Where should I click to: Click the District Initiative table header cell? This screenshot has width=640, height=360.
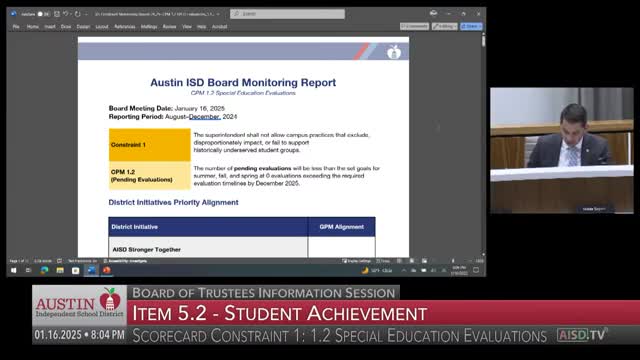click(x=208, y=227)
